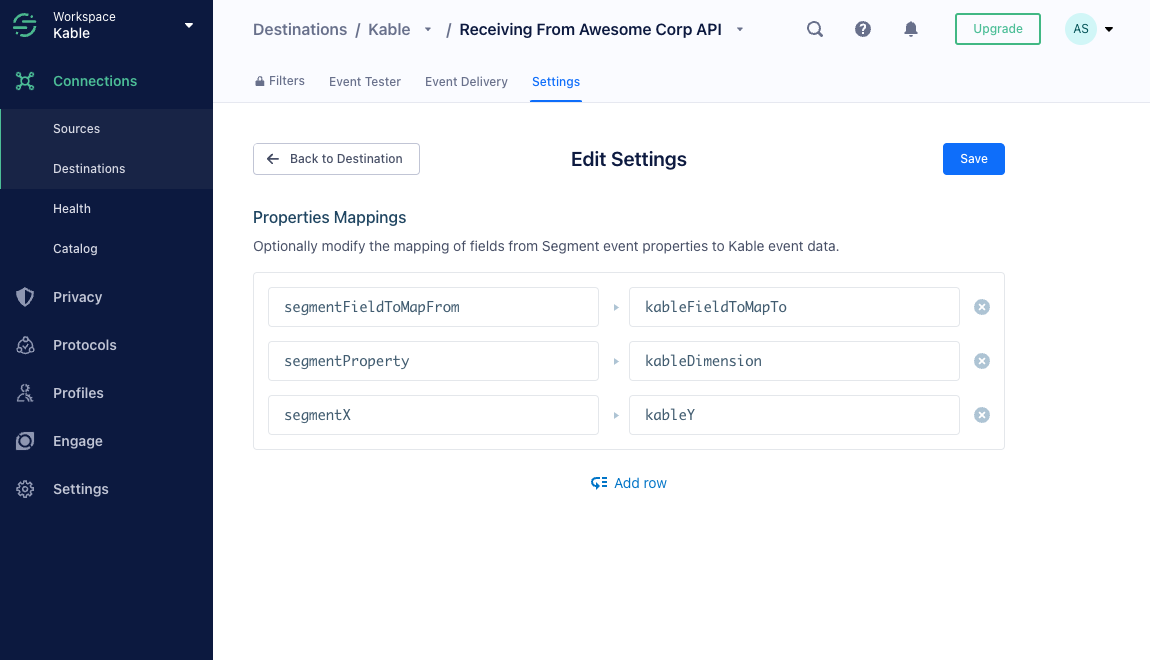This screenshot has height=660, width=1150.
Task: Click the AS user avatar
Action: coord(1080,29)
